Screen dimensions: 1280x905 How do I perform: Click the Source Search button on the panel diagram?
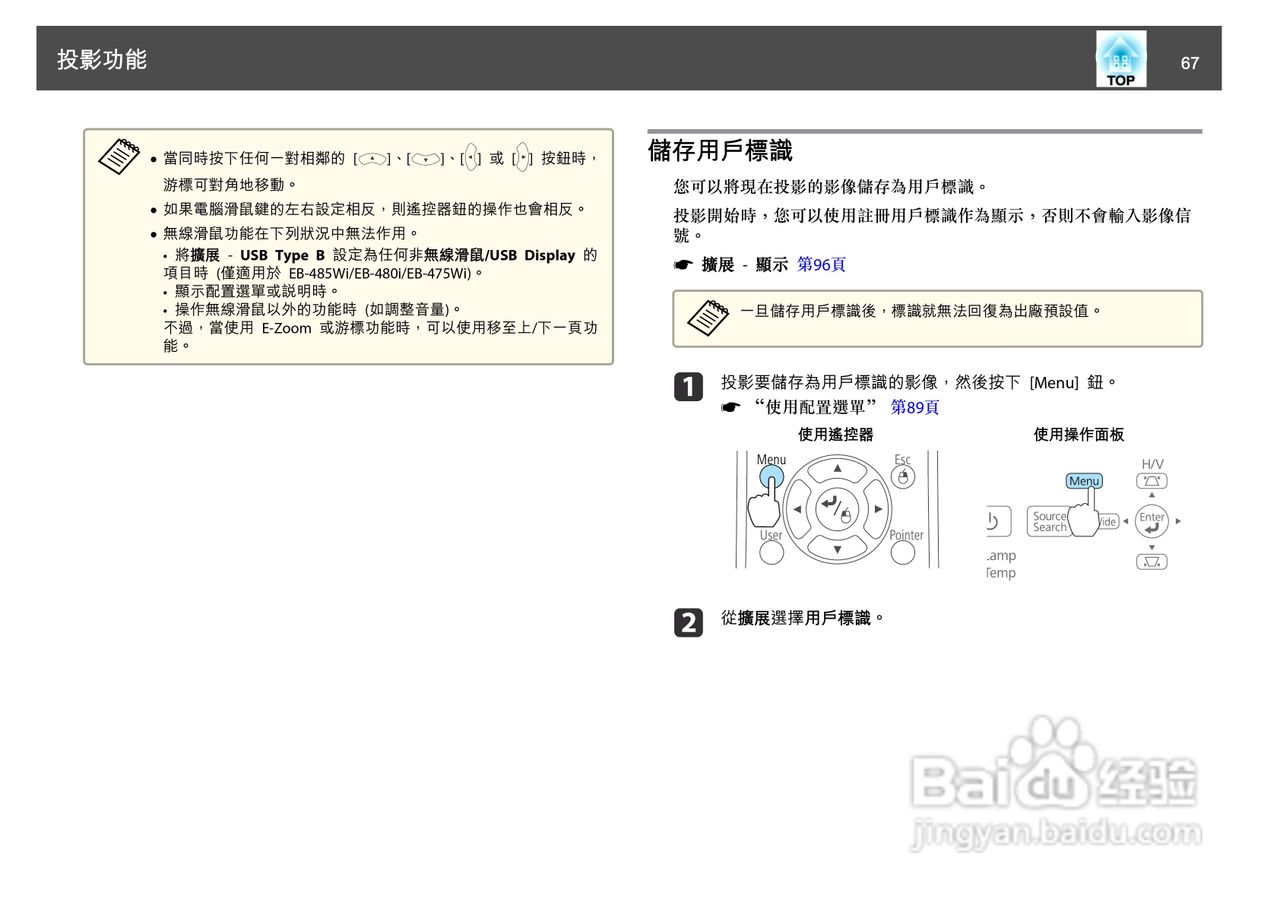(x=1050, y=521)
